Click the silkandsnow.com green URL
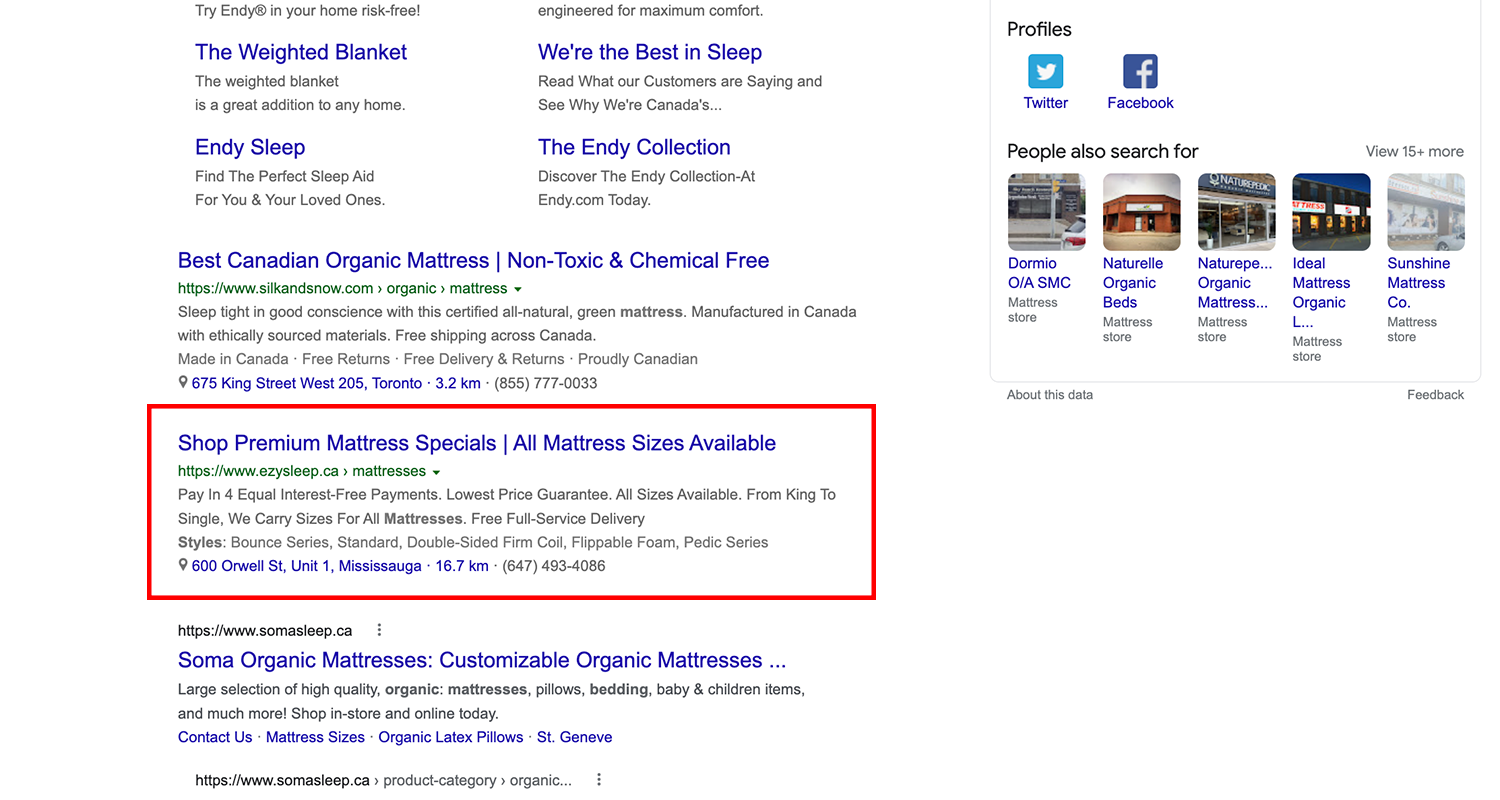 pyautogui.click(x=342, y=288)
